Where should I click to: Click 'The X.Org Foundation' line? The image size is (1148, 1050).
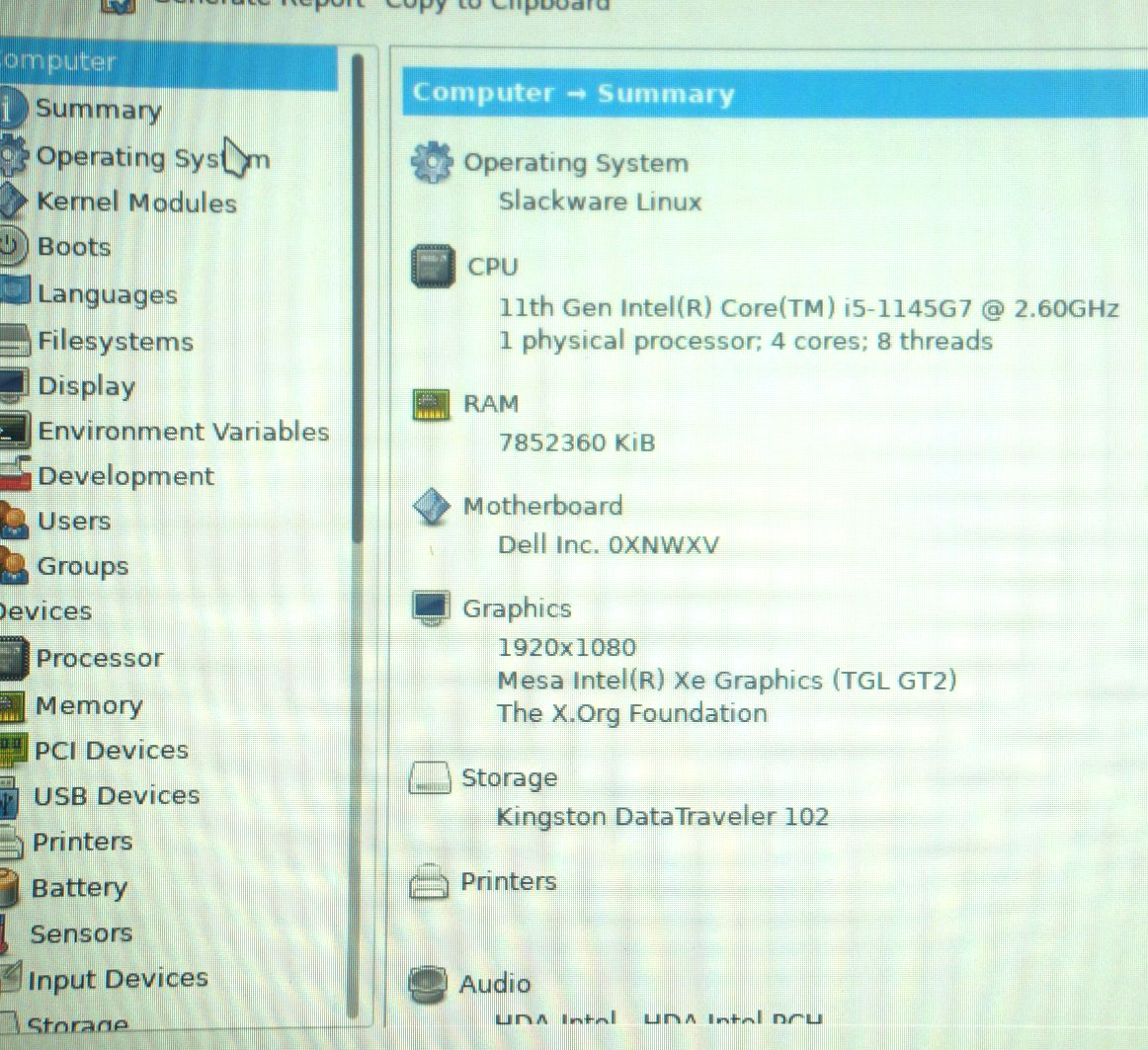point(632,714)
